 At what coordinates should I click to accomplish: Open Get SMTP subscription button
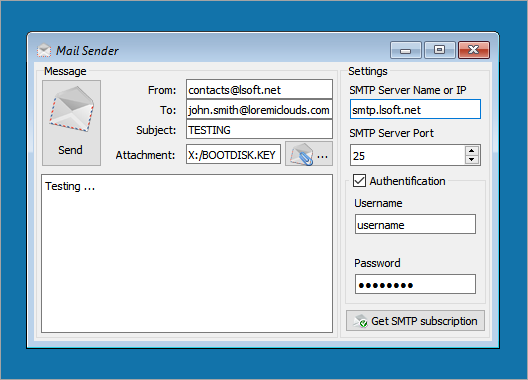tap(416, 321)
